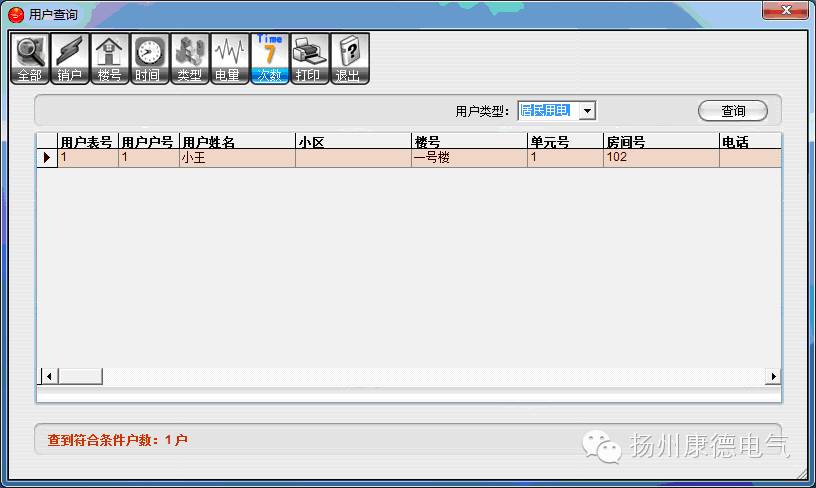Select the 小王 name cell
Viewport: 816px width, 488px height.
point(237,158)
